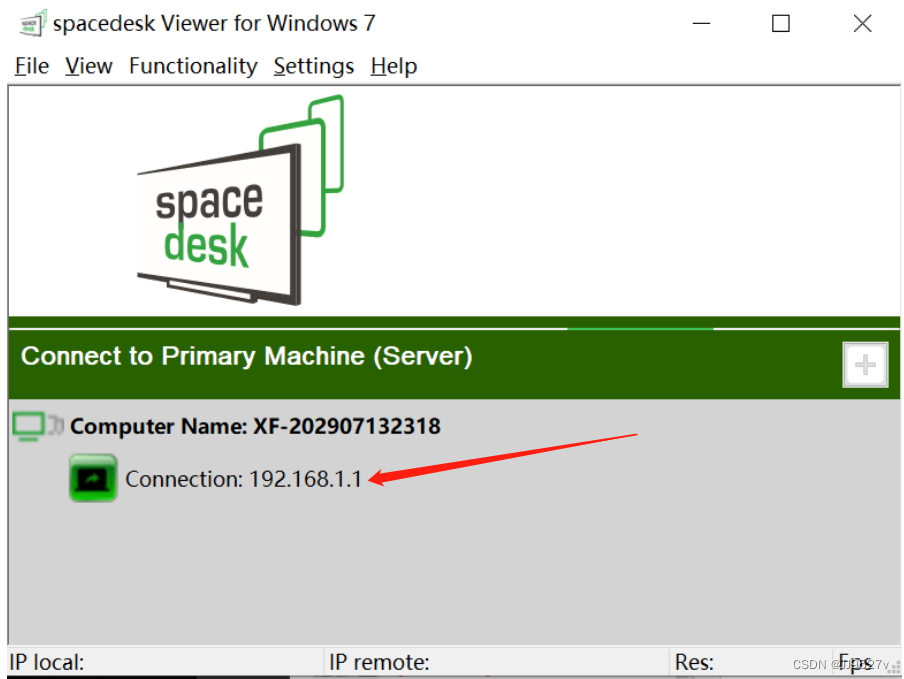Click IP local status bar field
The height and width of the screenshot is (679, 904).
point(166,662)
